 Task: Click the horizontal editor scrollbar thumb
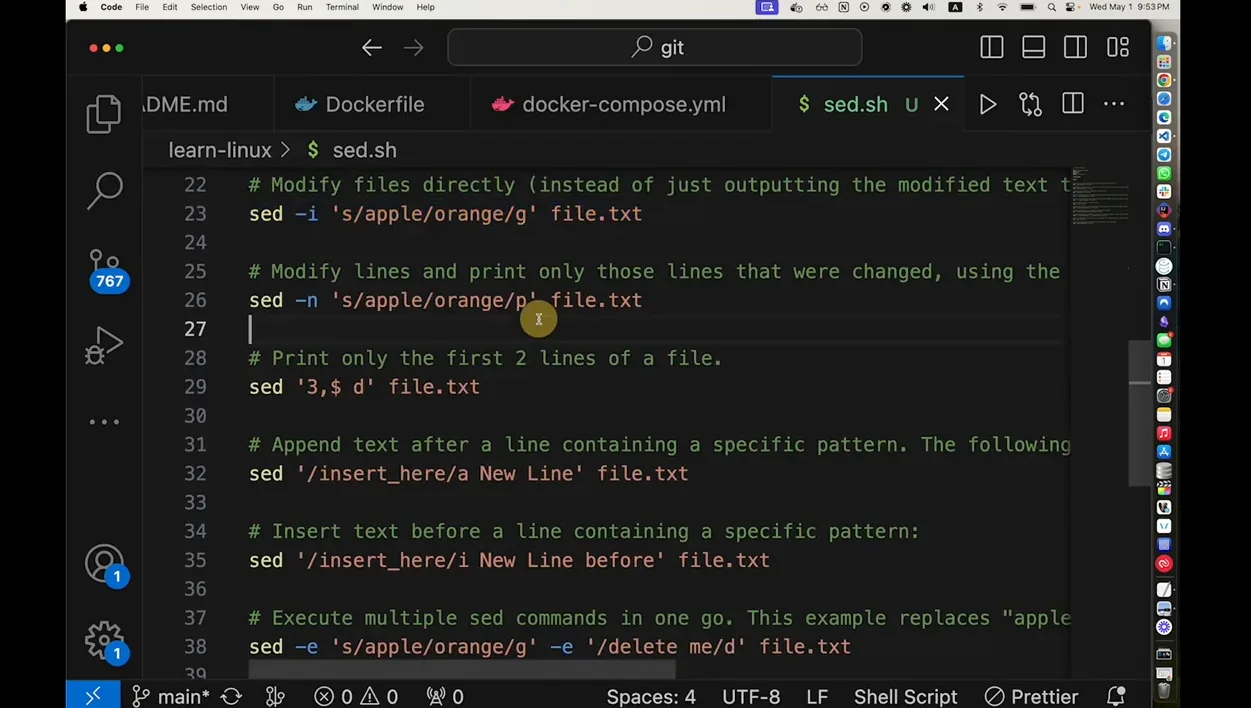coord(462,670)
